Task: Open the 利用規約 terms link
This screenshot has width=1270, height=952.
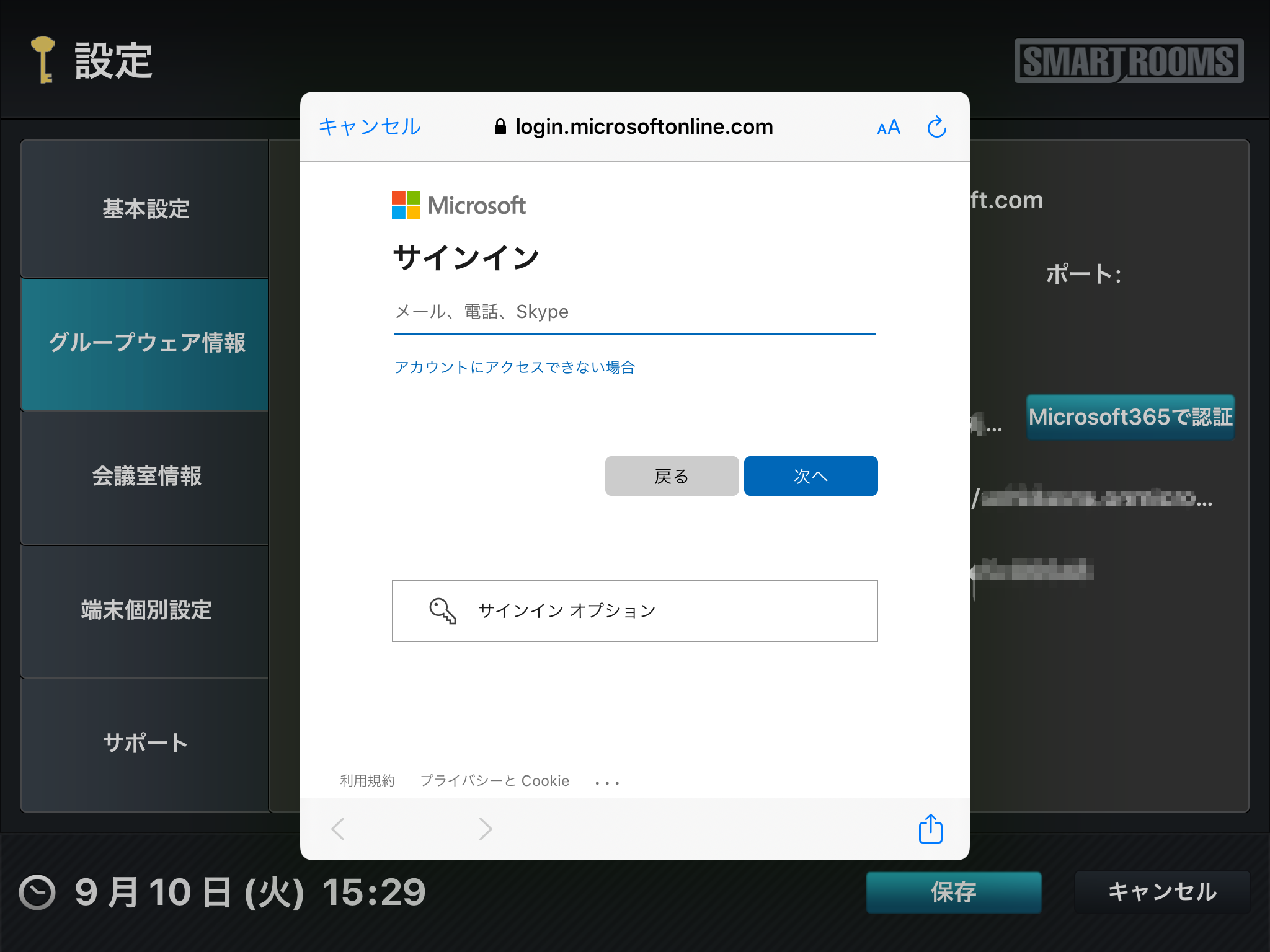Action: [367, 781]
